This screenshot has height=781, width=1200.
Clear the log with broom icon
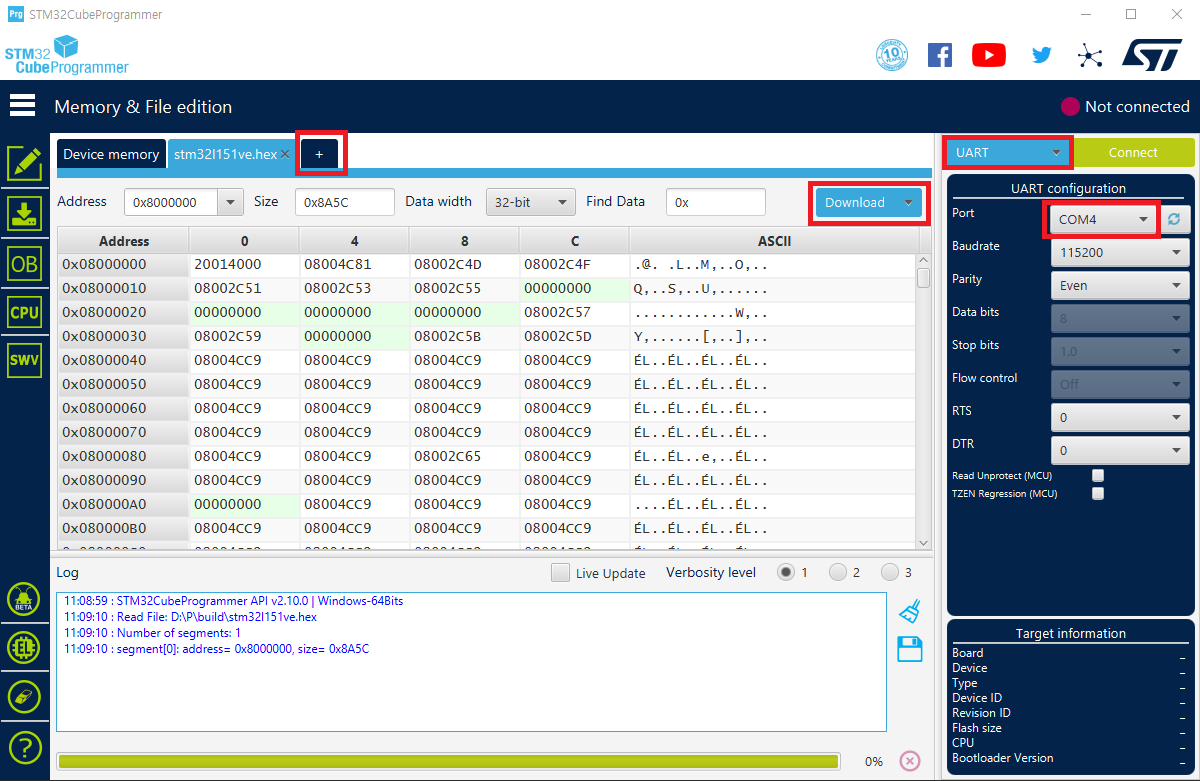[x=909, y=611]
